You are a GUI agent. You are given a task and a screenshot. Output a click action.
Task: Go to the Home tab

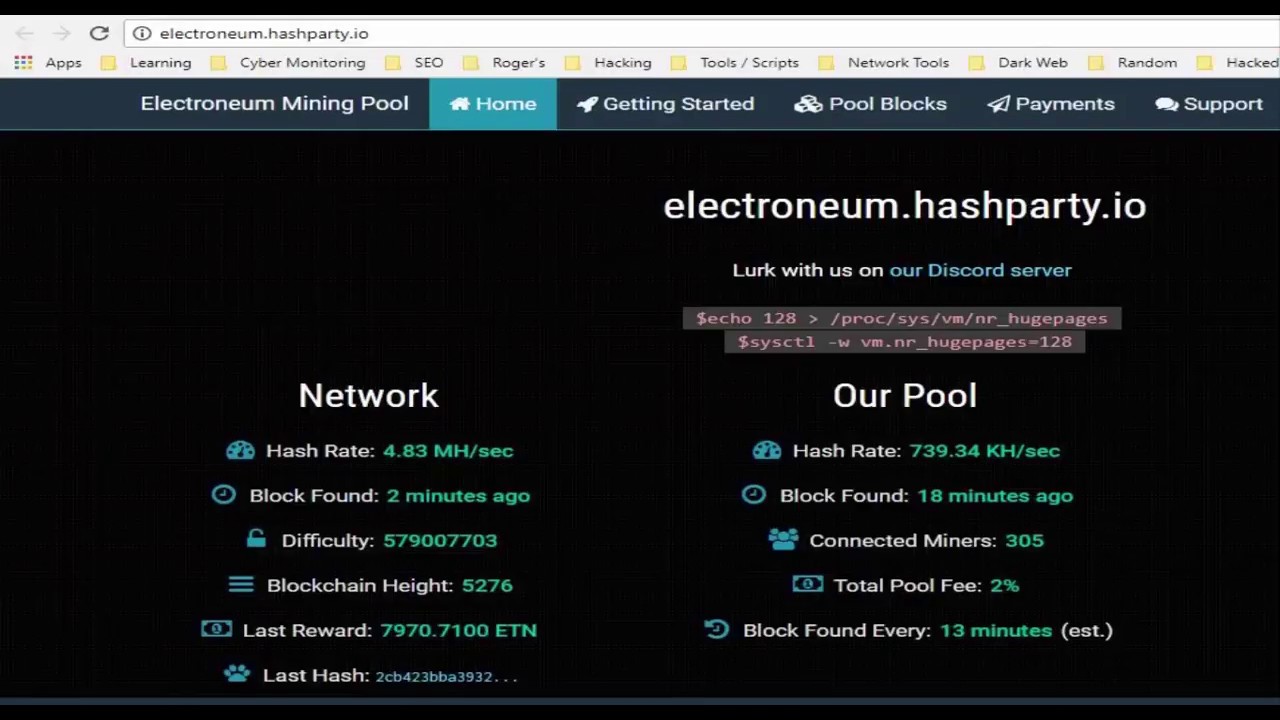point(493,104)
